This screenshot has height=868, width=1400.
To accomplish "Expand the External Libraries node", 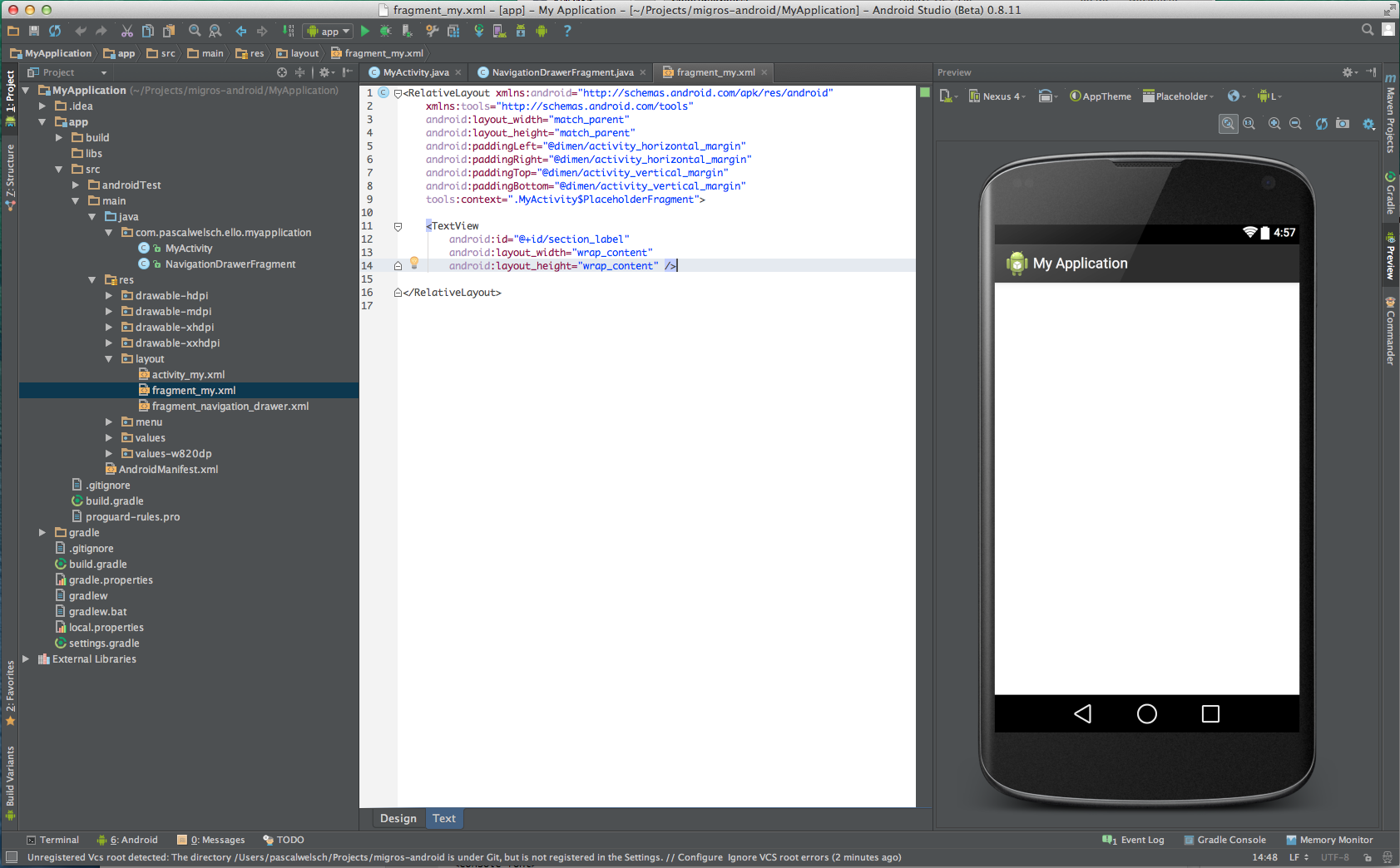I will (26, 659).
